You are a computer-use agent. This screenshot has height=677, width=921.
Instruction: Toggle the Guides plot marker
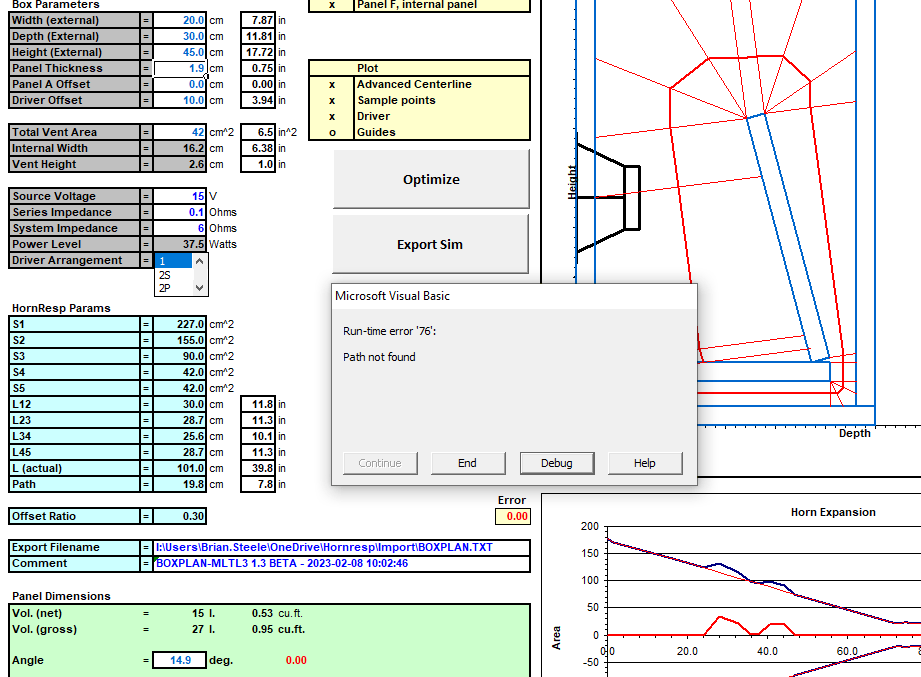(332, 132)
